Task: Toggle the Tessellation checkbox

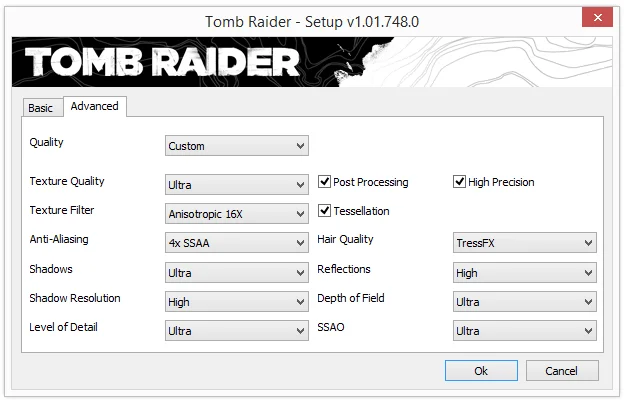Action: tap(324, 210)
